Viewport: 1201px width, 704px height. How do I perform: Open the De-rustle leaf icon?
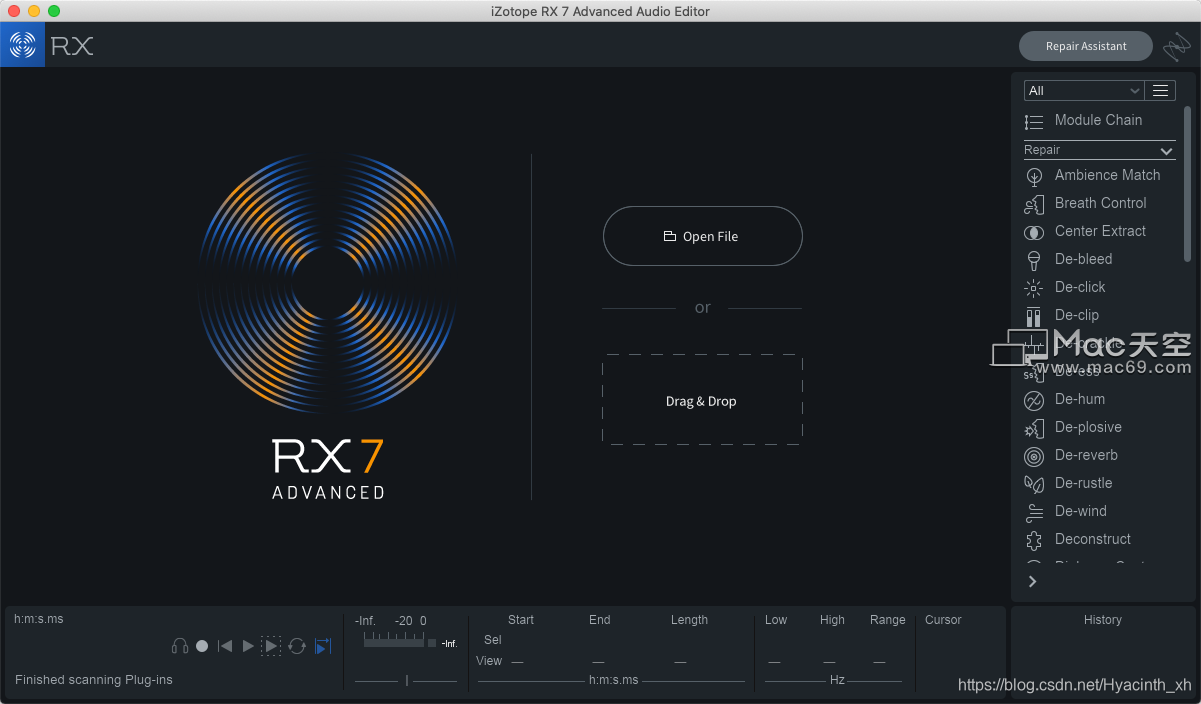(1034, 484)
